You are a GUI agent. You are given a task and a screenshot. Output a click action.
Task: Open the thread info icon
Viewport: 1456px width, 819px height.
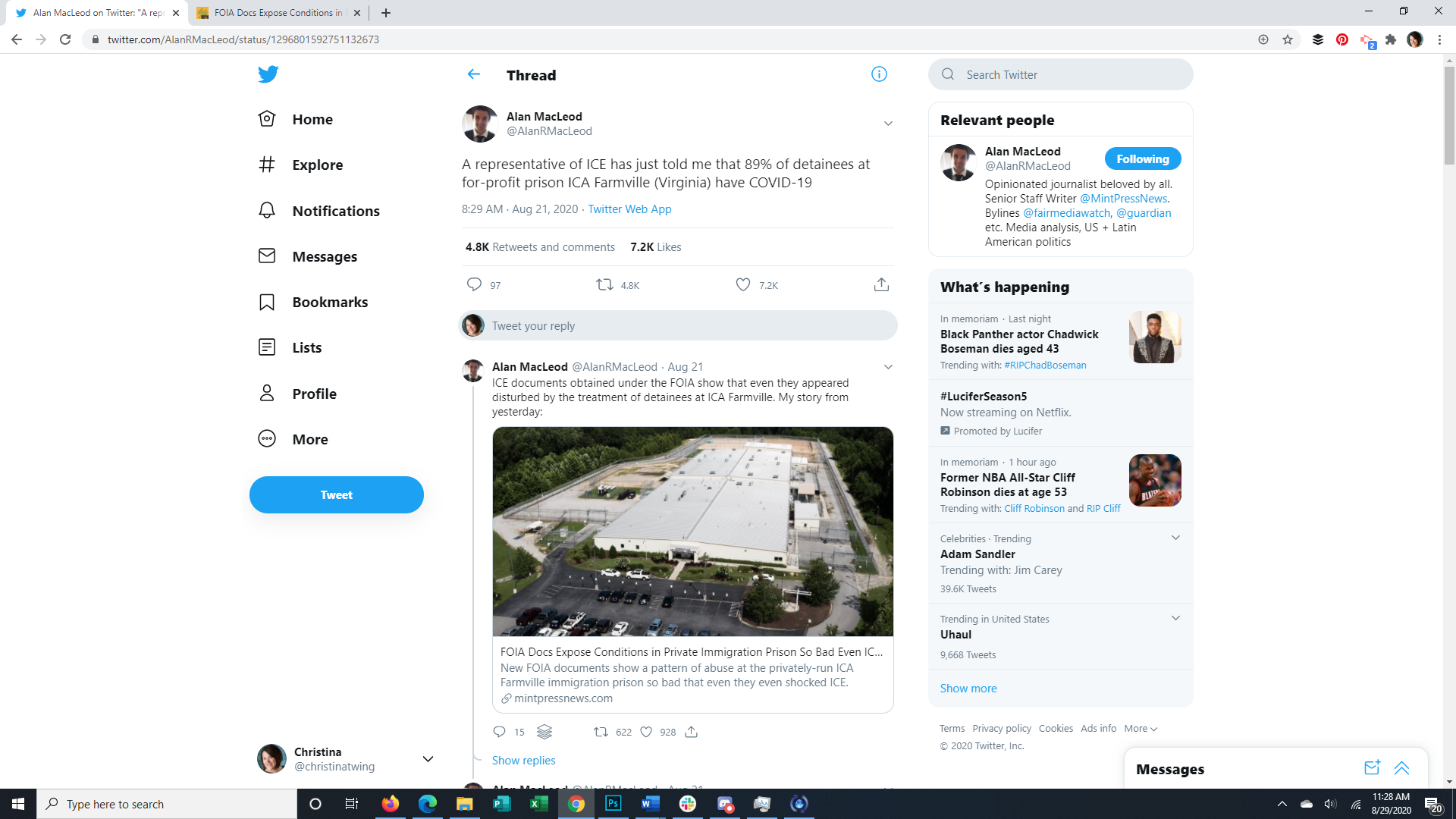click(879, 74)
